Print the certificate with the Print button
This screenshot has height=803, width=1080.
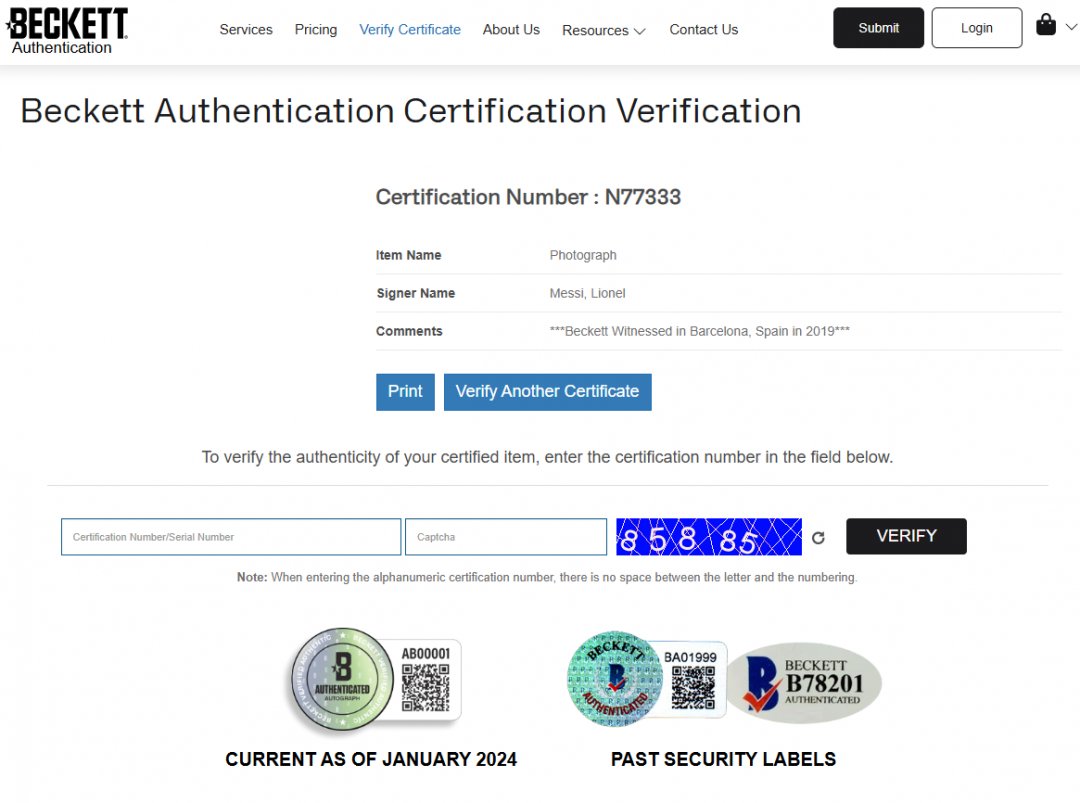click(x=405, y=392)
